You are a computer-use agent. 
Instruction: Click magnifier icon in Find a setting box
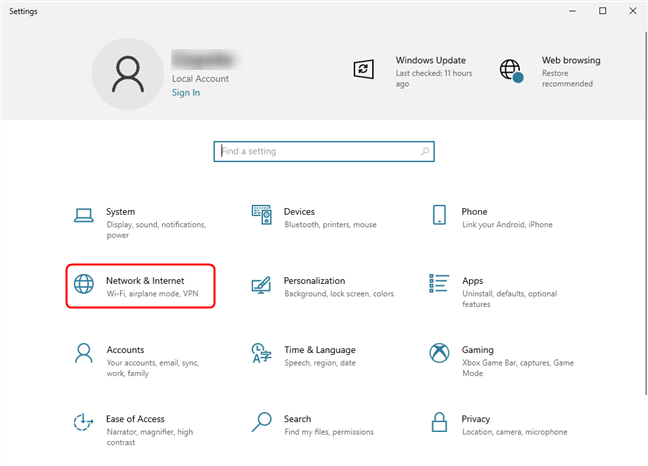(x=425, y=152)
